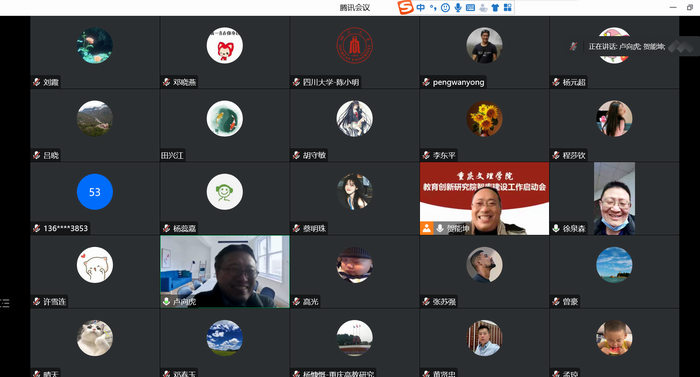
Task: Click the 正在讲话 speaking indicator text
Action: pos(627,46)
